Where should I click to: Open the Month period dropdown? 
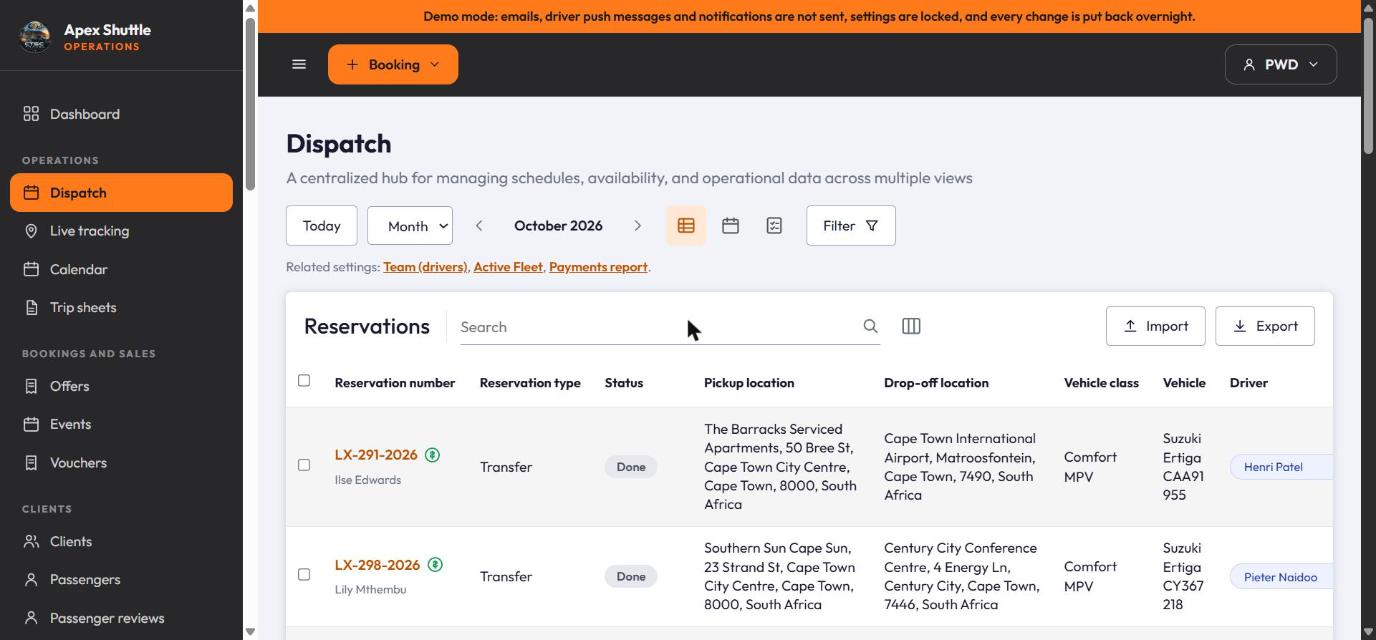pyautogui.click(x=410, y=226)
